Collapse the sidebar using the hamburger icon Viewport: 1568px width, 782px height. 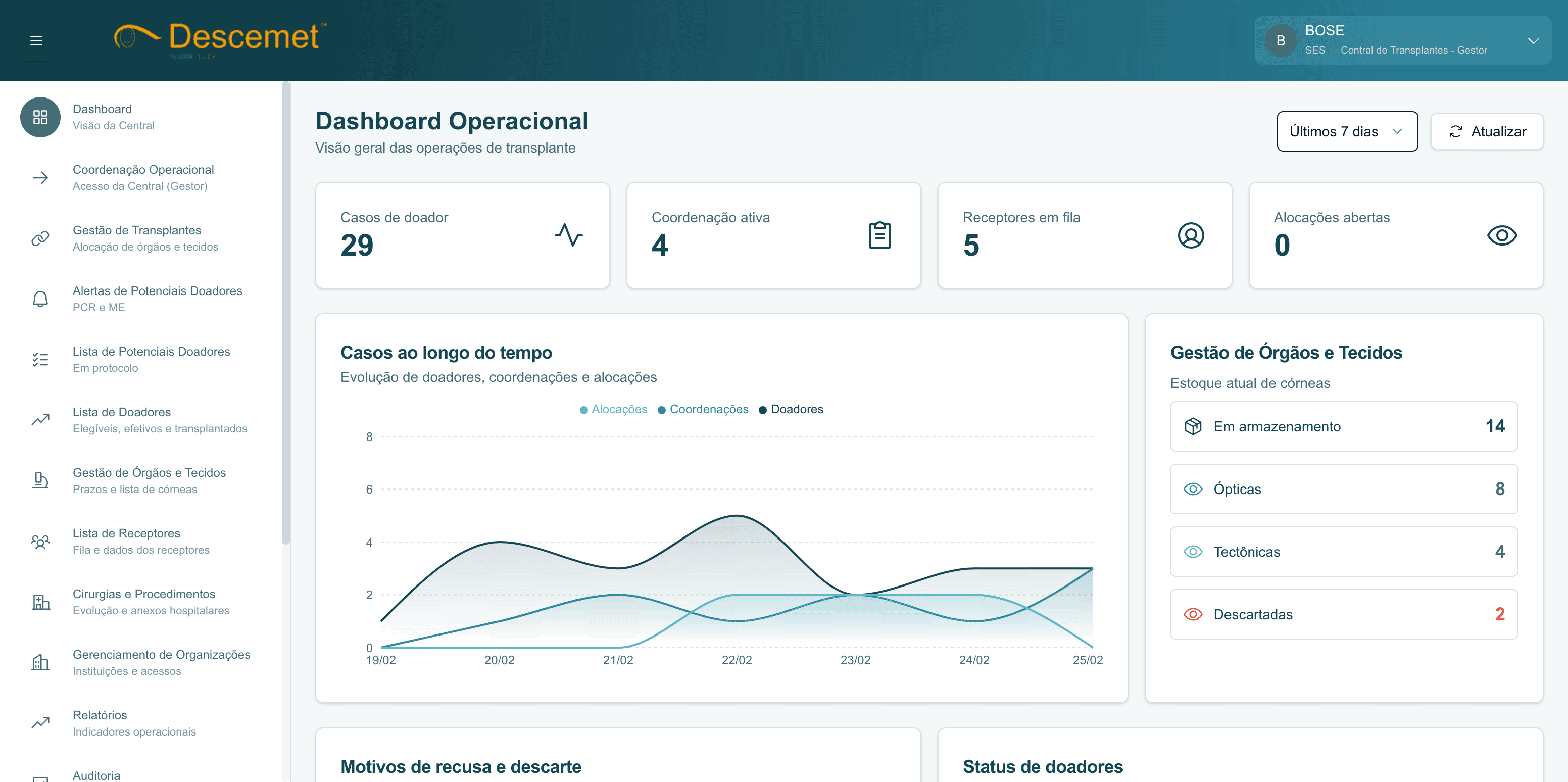click(36, 39)
